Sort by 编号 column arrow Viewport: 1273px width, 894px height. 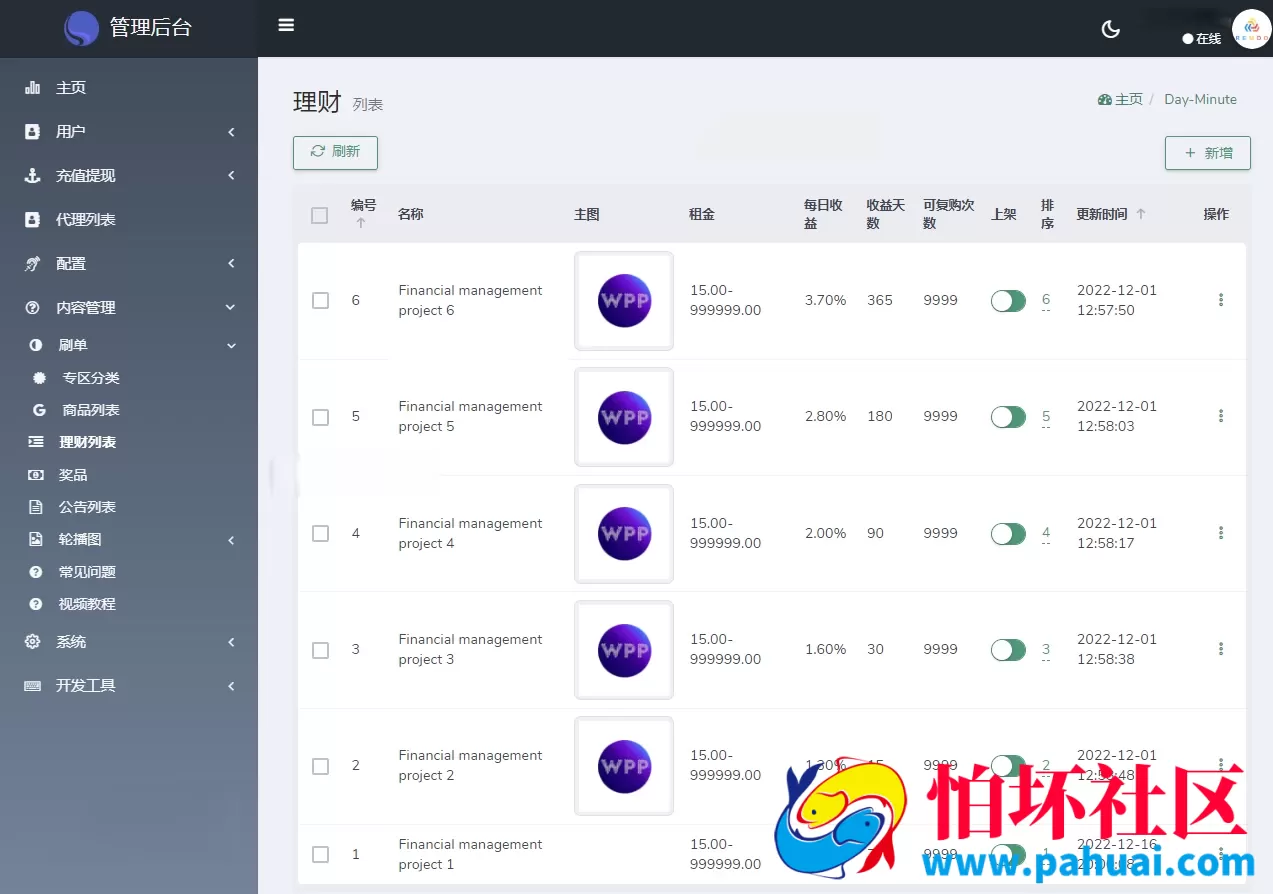coord(361,223)
